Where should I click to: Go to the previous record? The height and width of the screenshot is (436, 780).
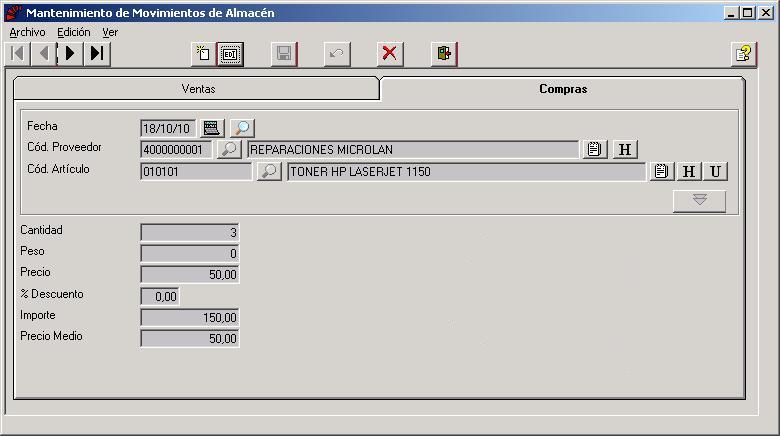click(x=44, y=53)
